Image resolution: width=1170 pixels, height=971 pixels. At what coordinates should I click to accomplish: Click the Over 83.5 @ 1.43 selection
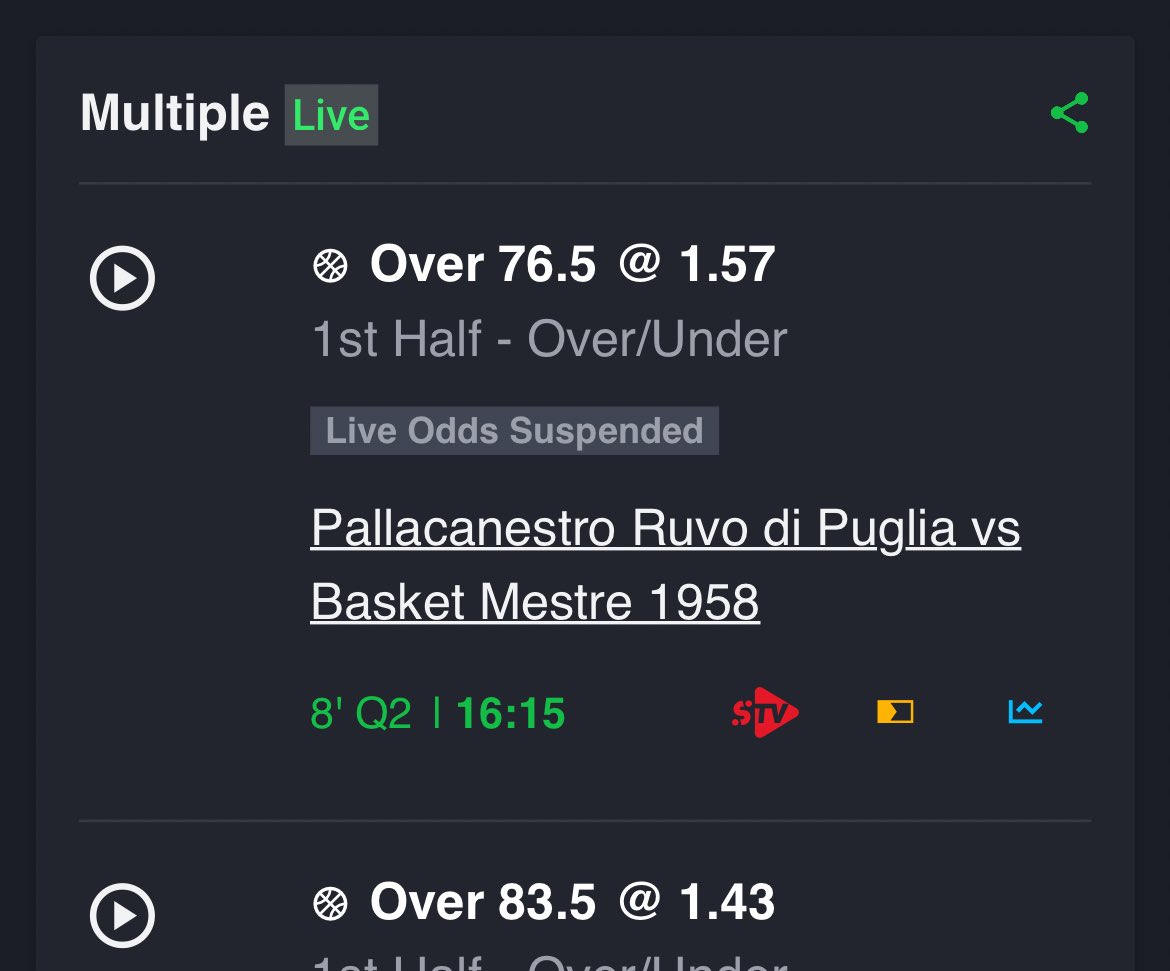pyautogui.click(x=572, y=902)
